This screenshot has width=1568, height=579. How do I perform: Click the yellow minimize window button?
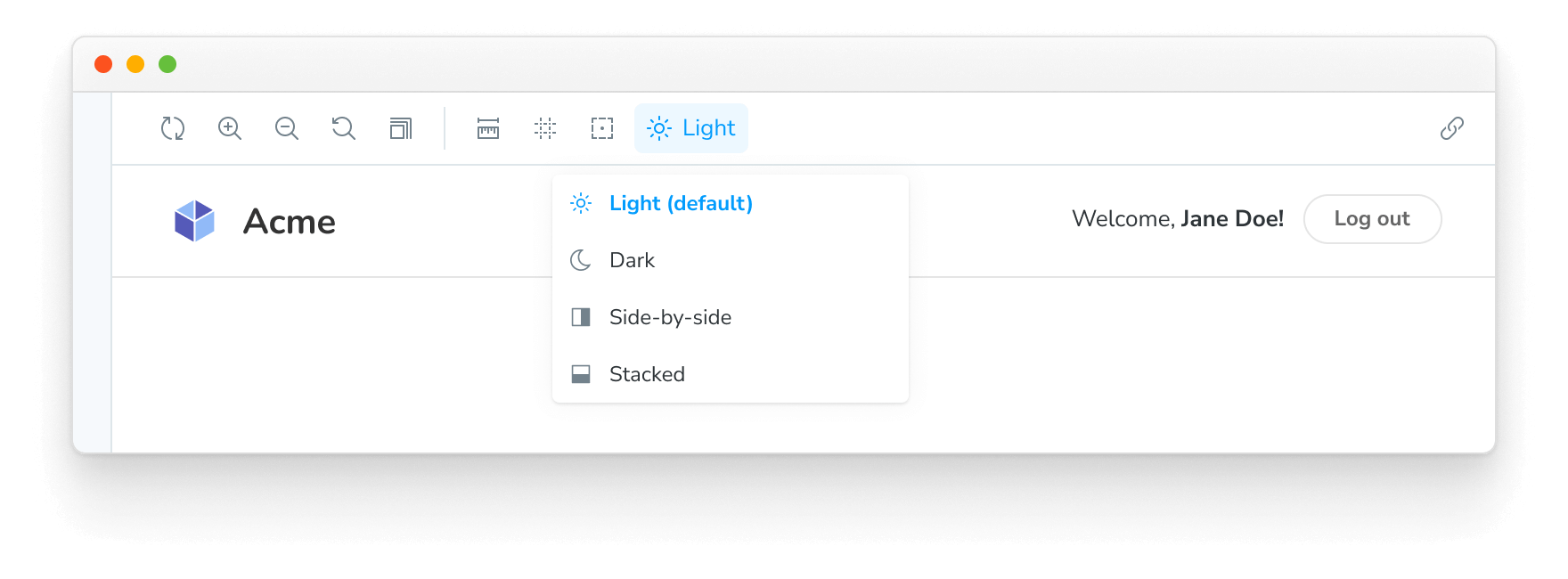pos(135,64)
